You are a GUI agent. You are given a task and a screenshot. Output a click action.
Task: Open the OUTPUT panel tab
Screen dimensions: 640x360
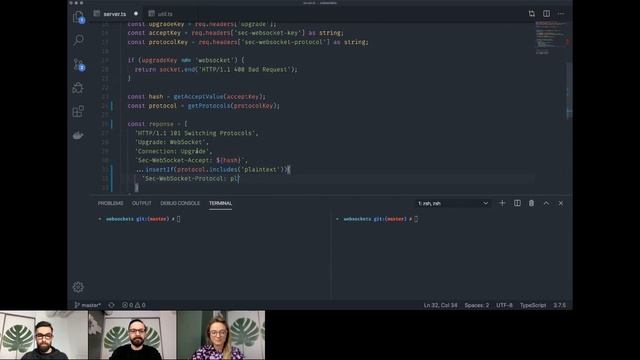click(x=142, y=203)
